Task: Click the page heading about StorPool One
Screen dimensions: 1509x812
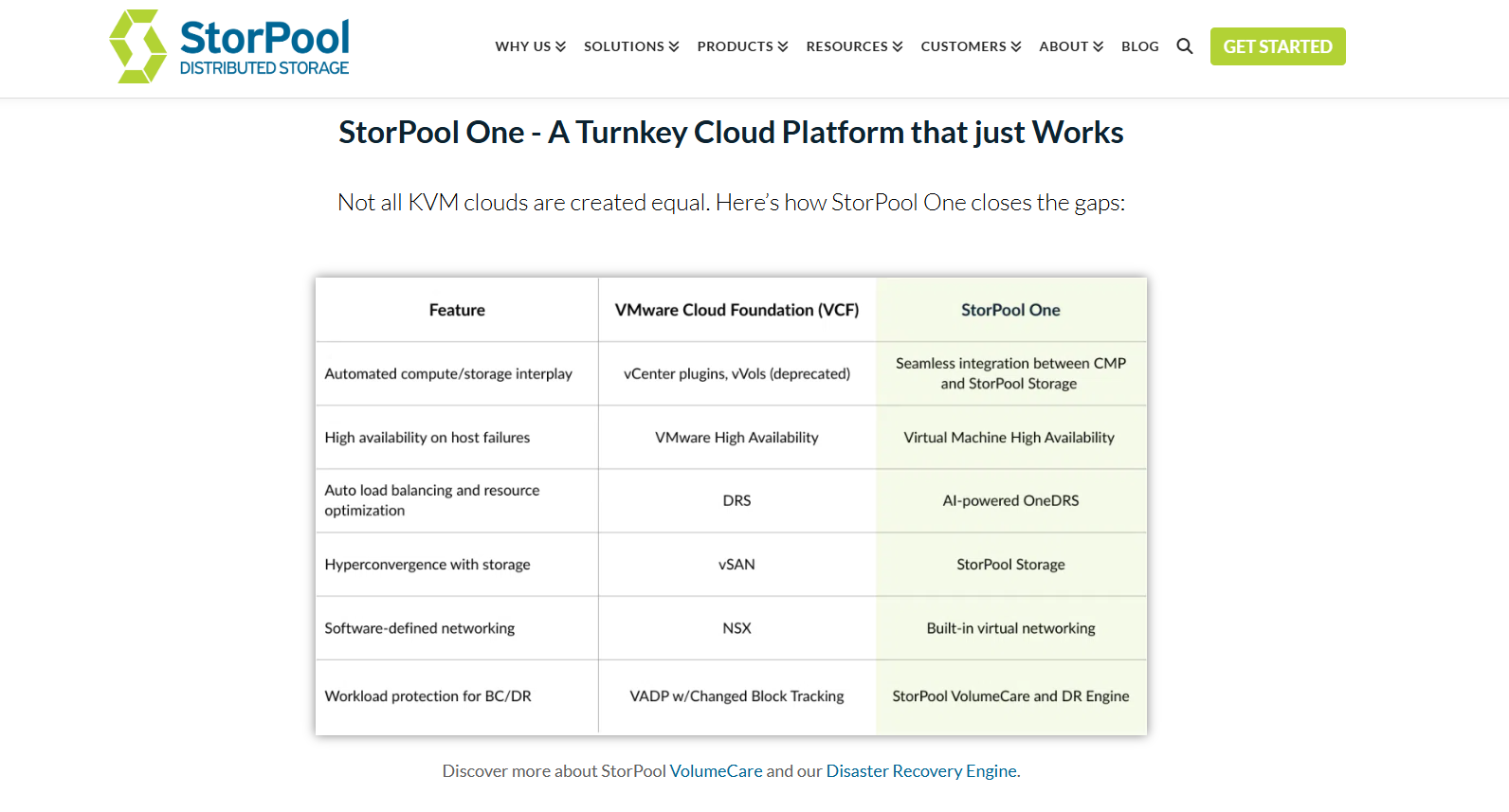Action: click(x=731, y=133)
